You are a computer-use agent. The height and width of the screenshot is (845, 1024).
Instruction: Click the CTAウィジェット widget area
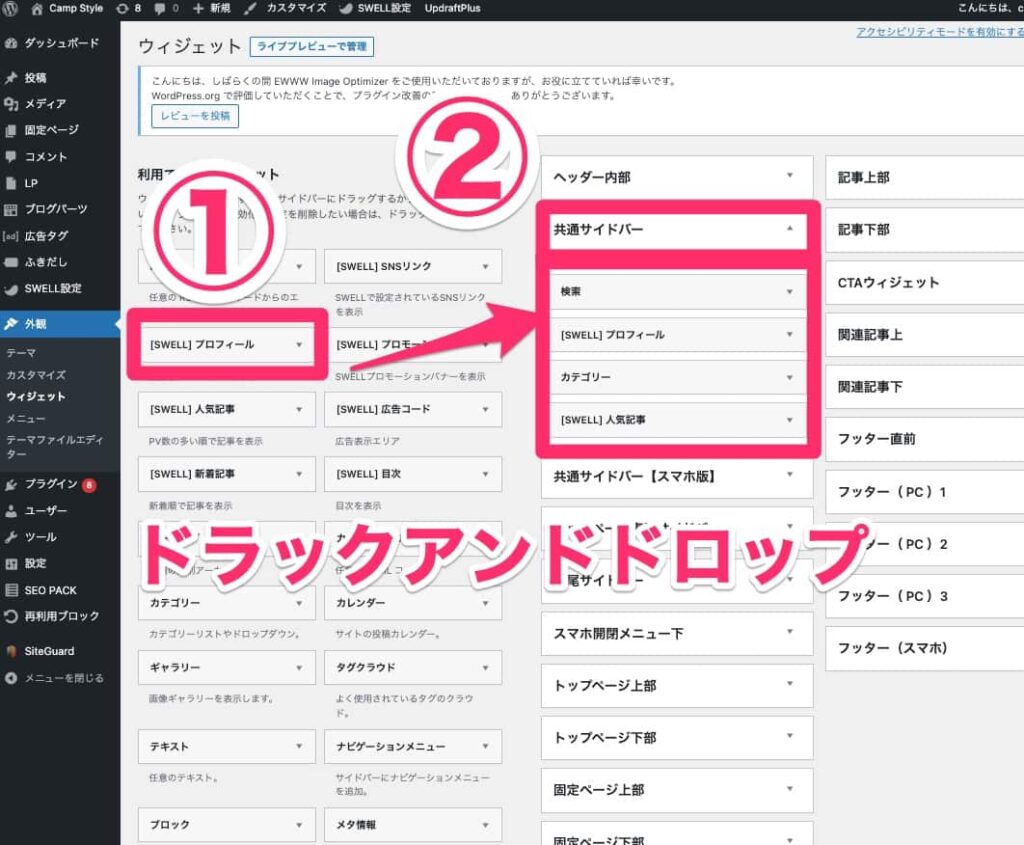[x=925, y=283]
